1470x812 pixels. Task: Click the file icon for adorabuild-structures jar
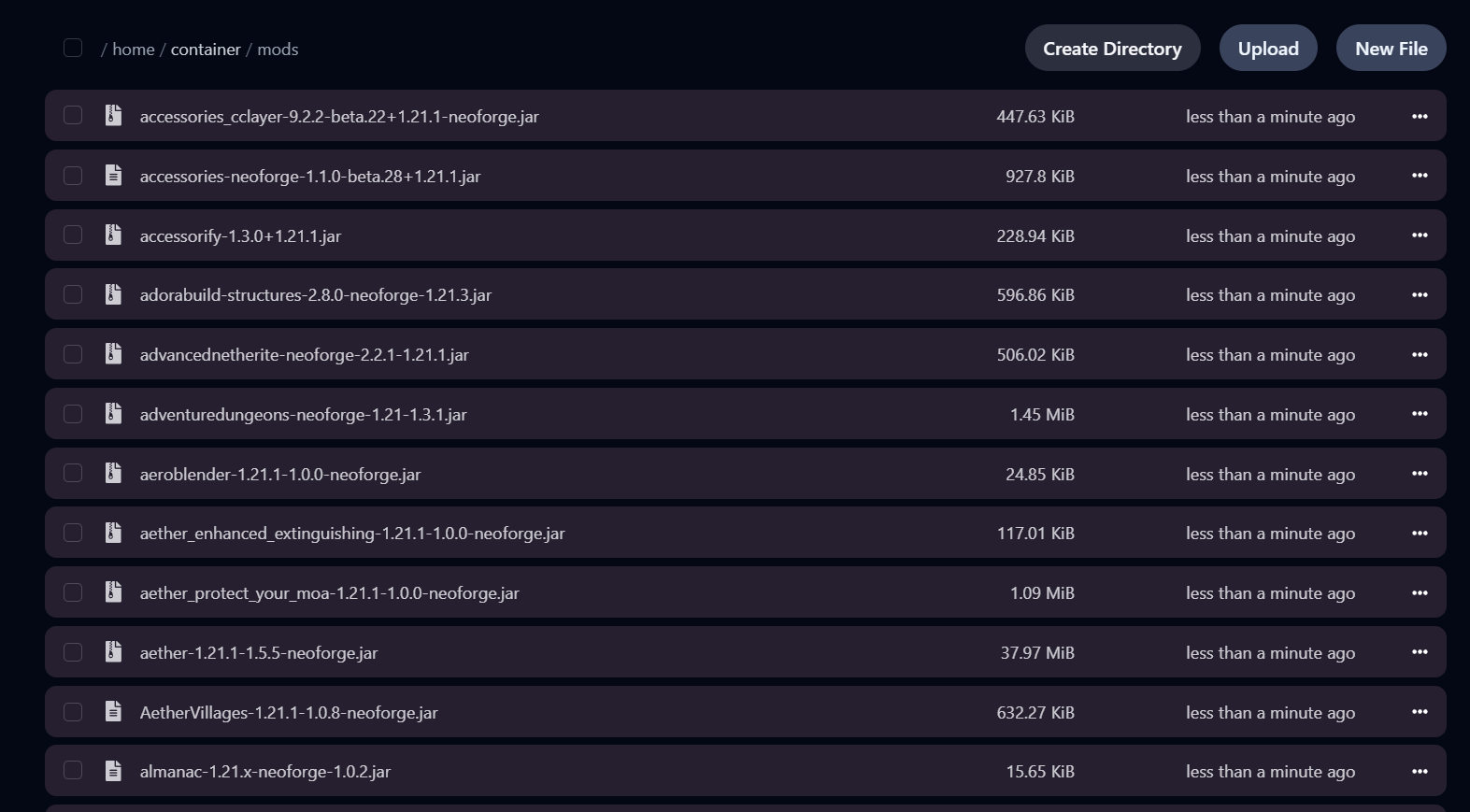[x=113, y=294]
